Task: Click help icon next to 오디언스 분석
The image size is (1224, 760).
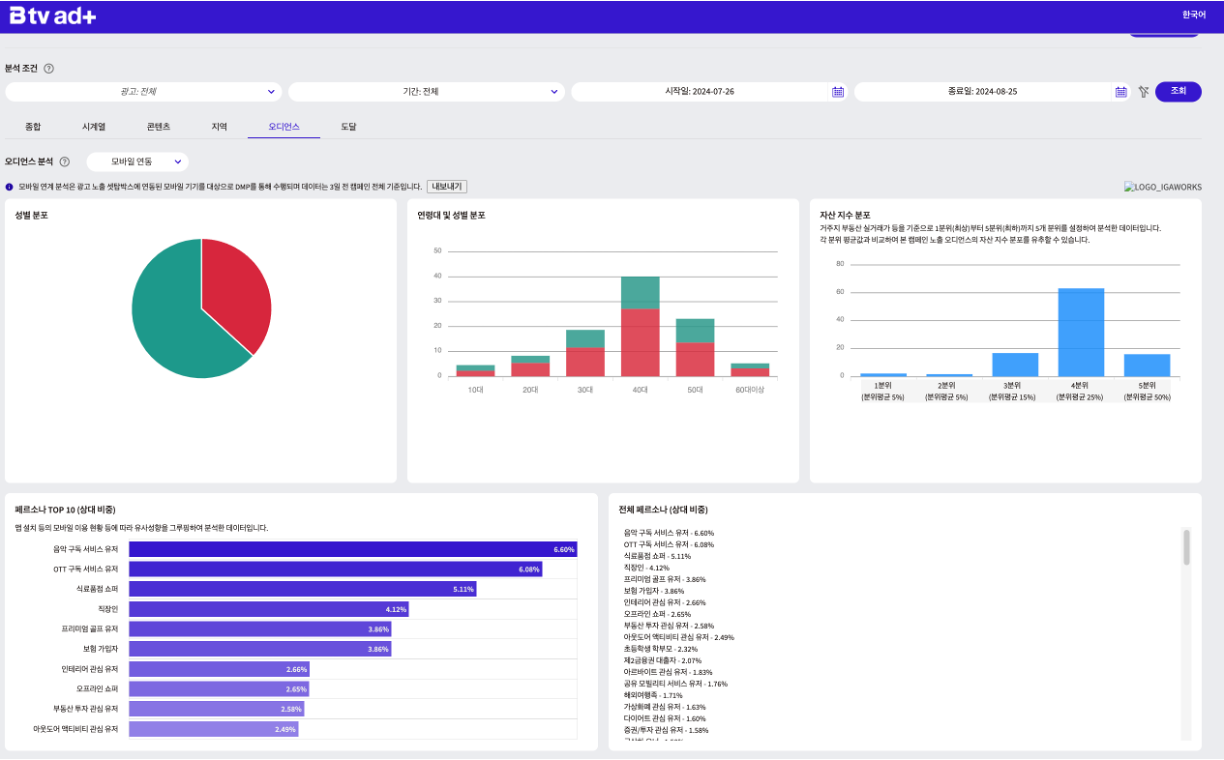Action: coord(65,162)
